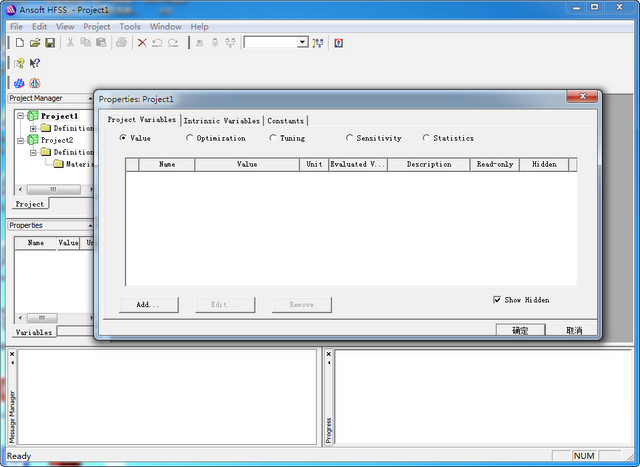Select the Project Variables tab
The height and width of the screenshot is (467, 640).
click(142, 120)
